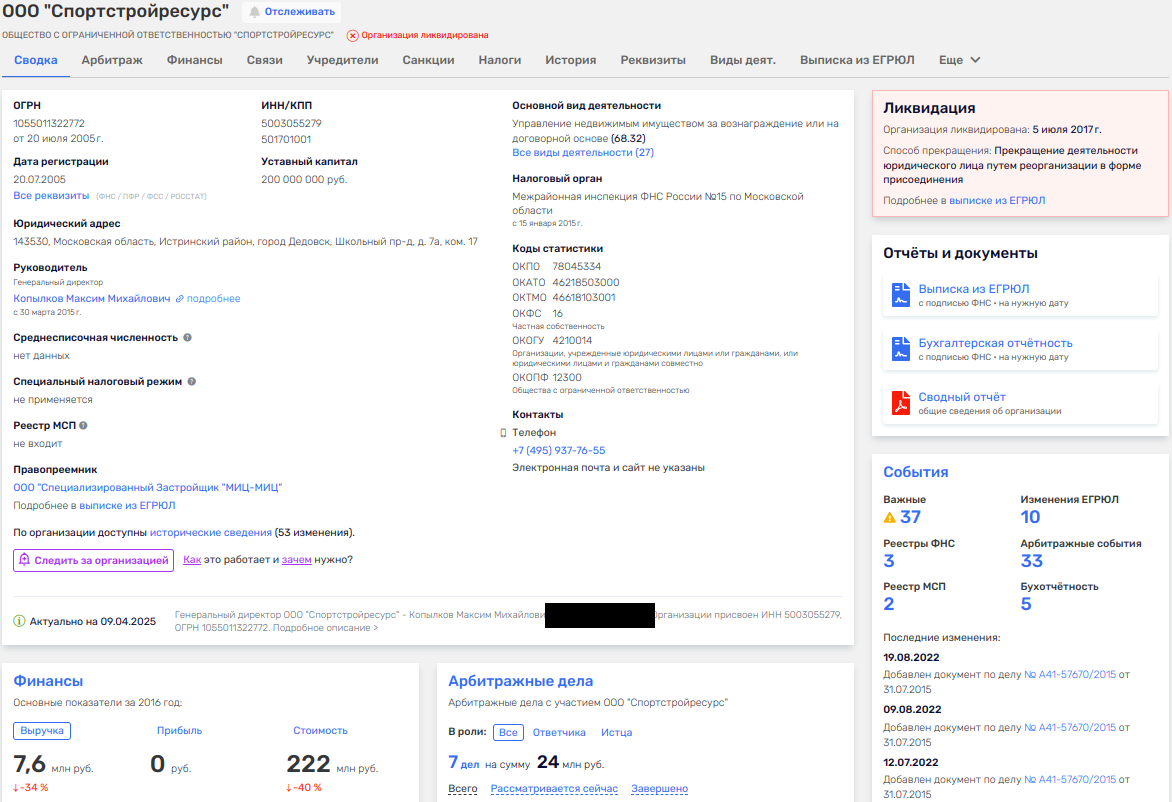Open the Виды деят. tab
The width and height of the screenshot is (1172, 802).
point(743,60)
